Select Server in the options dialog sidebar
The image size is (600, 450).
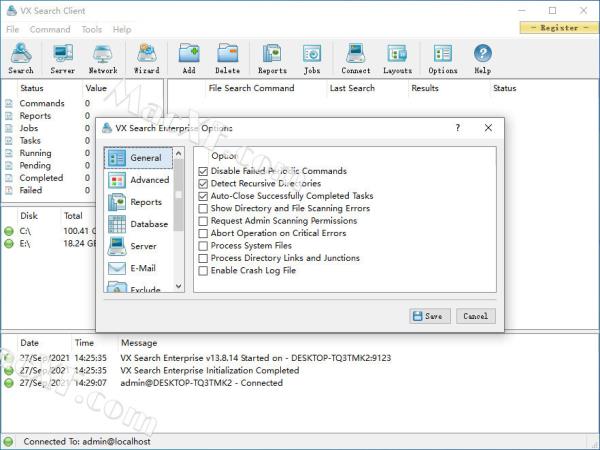(x=138, y=246)
